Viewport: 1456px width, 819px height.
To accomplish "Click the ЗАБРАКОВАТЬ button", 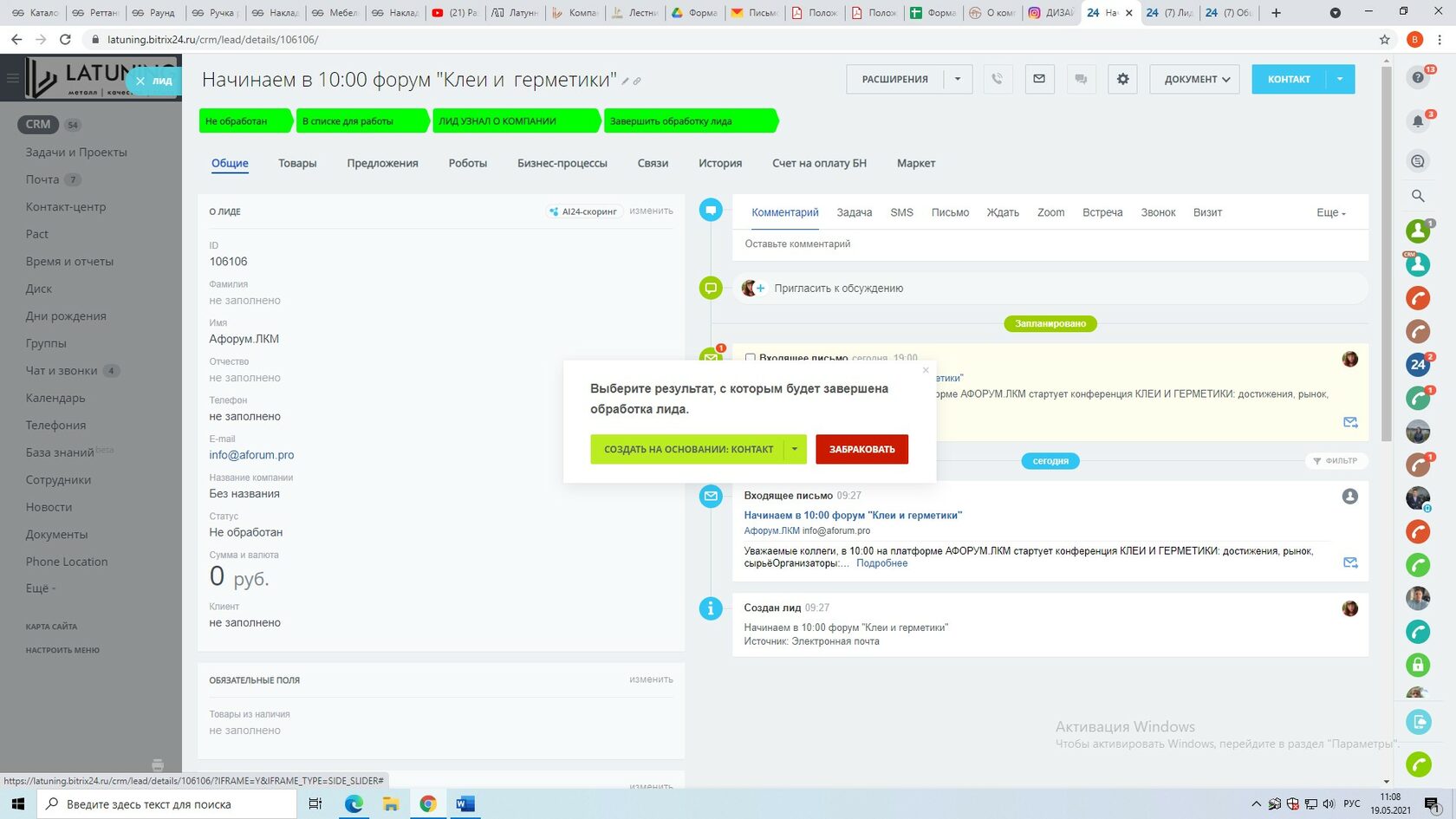I will (862, 449).
